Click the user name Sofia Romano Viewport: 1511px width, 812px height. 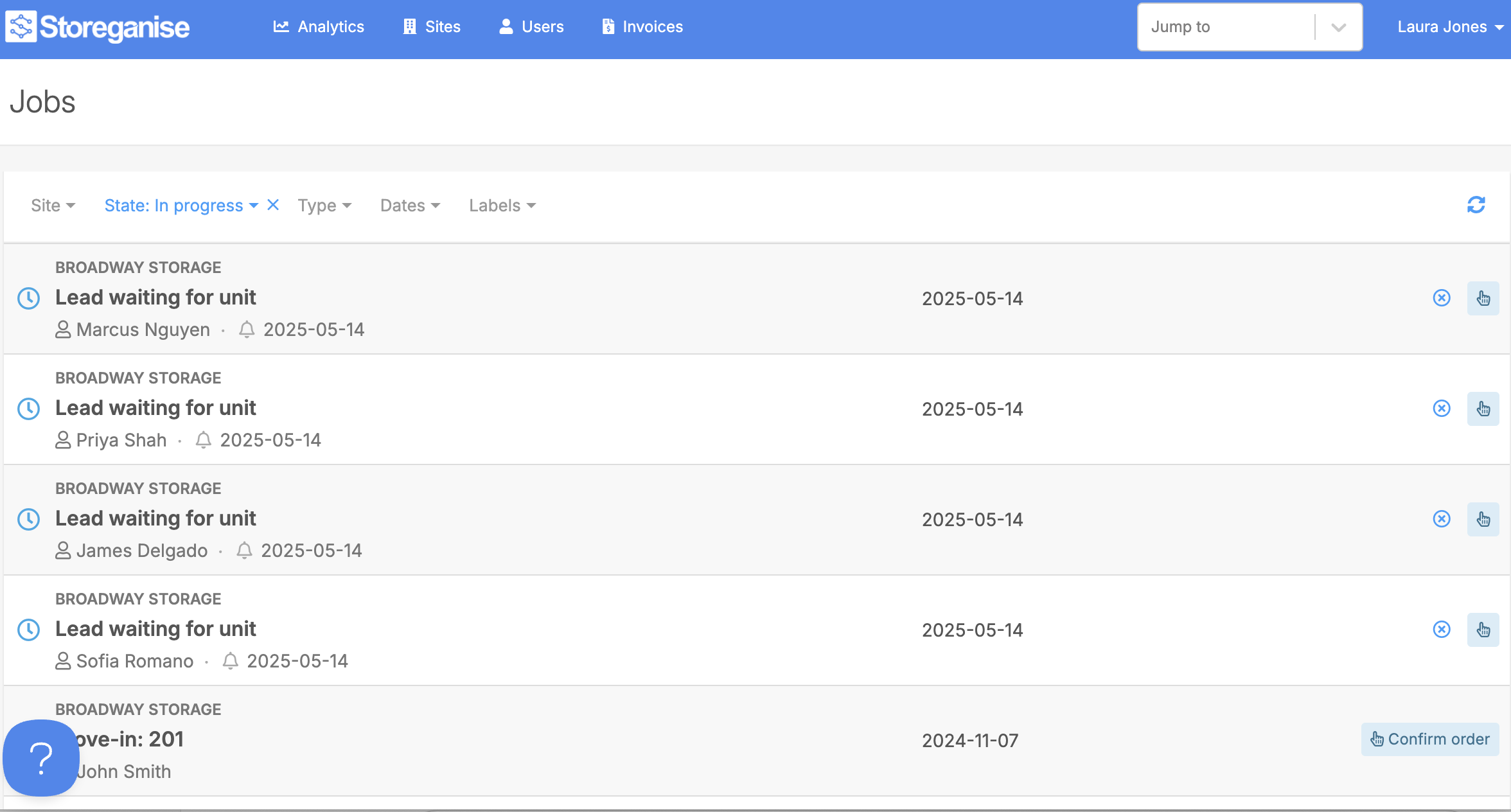(x=135, y=661)
